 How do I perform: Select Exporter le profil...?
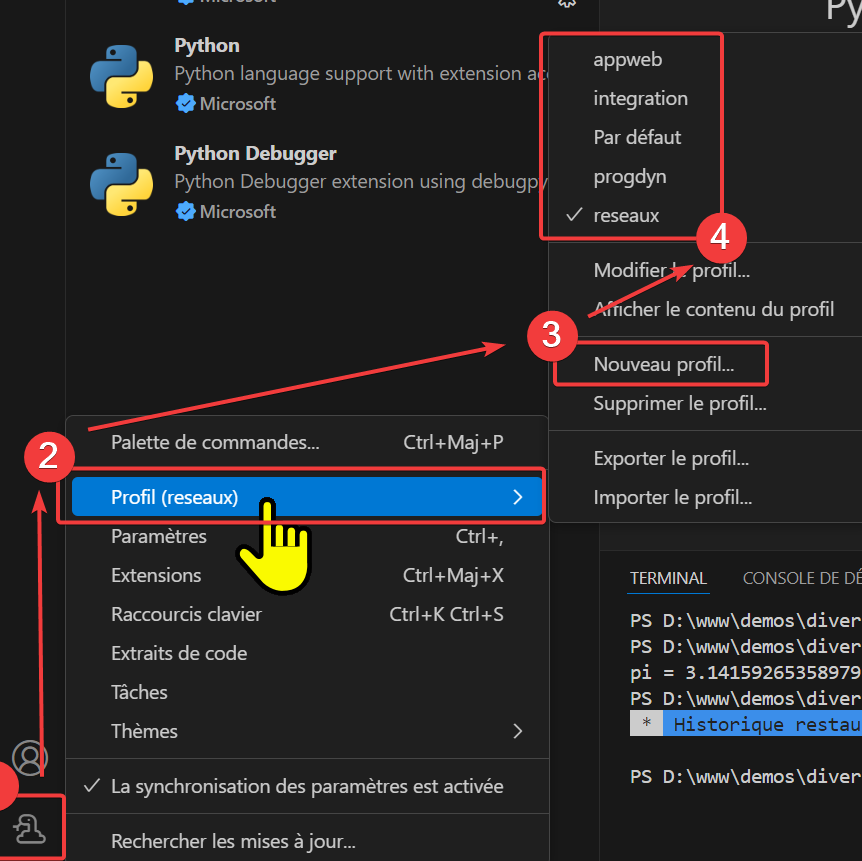click(671, 459)
